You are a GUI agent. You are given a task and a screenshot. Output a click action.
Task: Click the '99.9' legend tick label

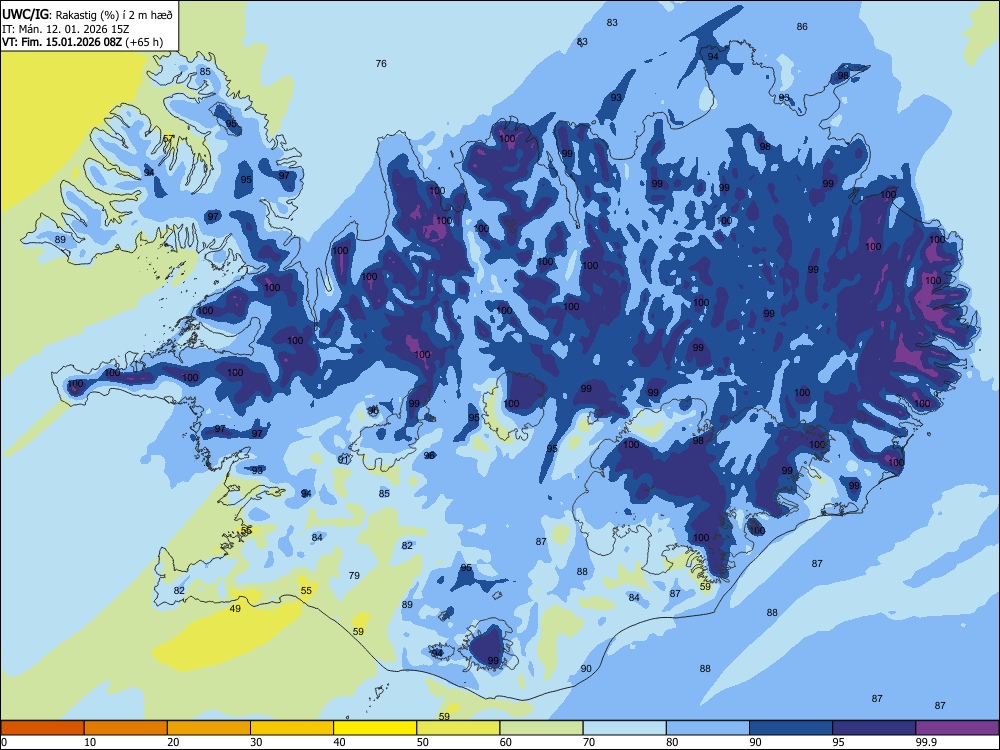(926, 742)
